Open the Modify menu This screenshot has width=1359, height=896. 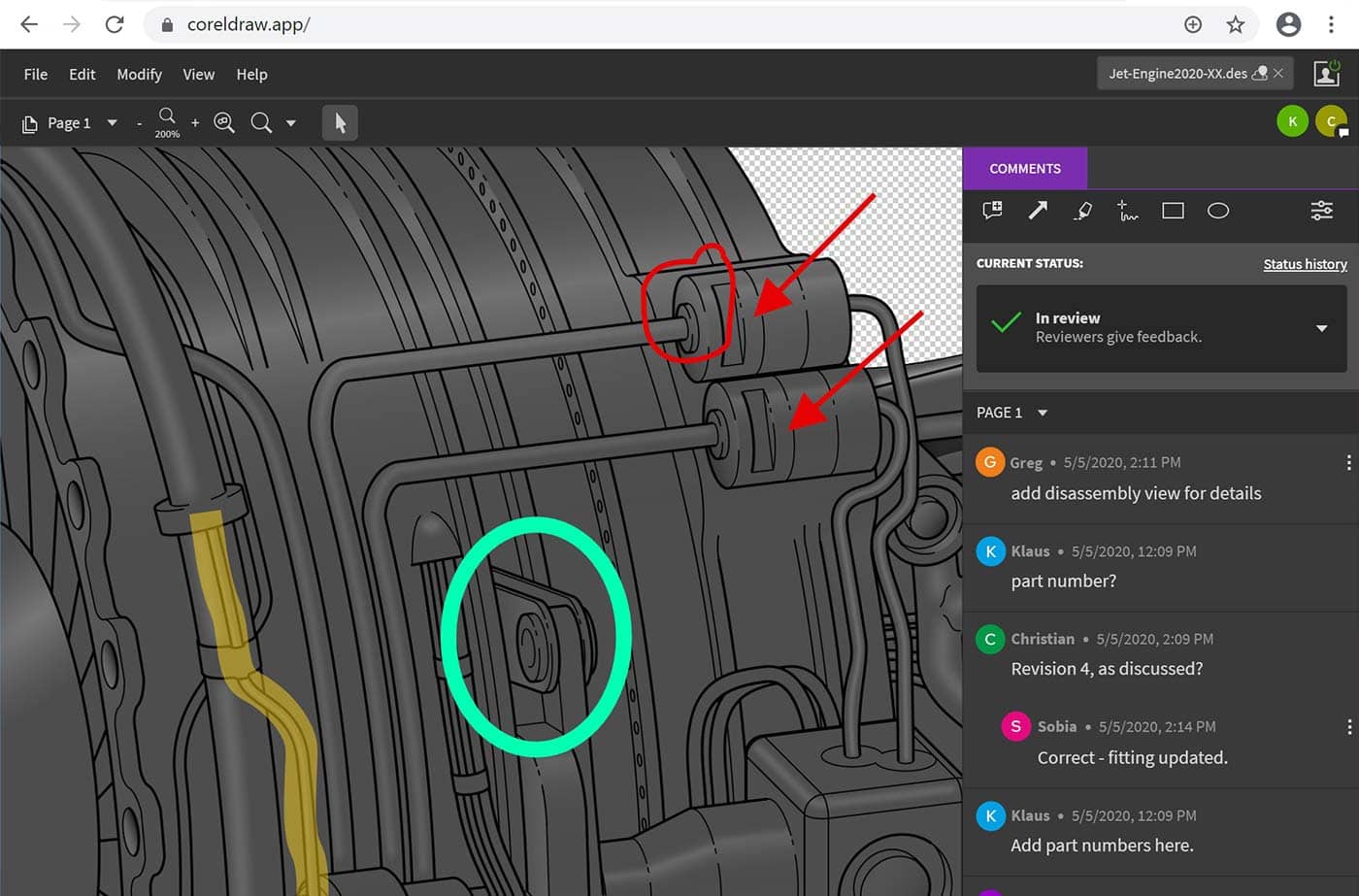[139, 75]
